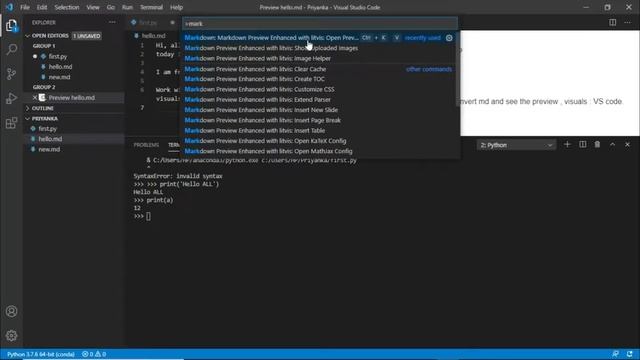Viewport: 640px width, 360px height.
Task: Click in the terminal prompt area
Action: 148,216
